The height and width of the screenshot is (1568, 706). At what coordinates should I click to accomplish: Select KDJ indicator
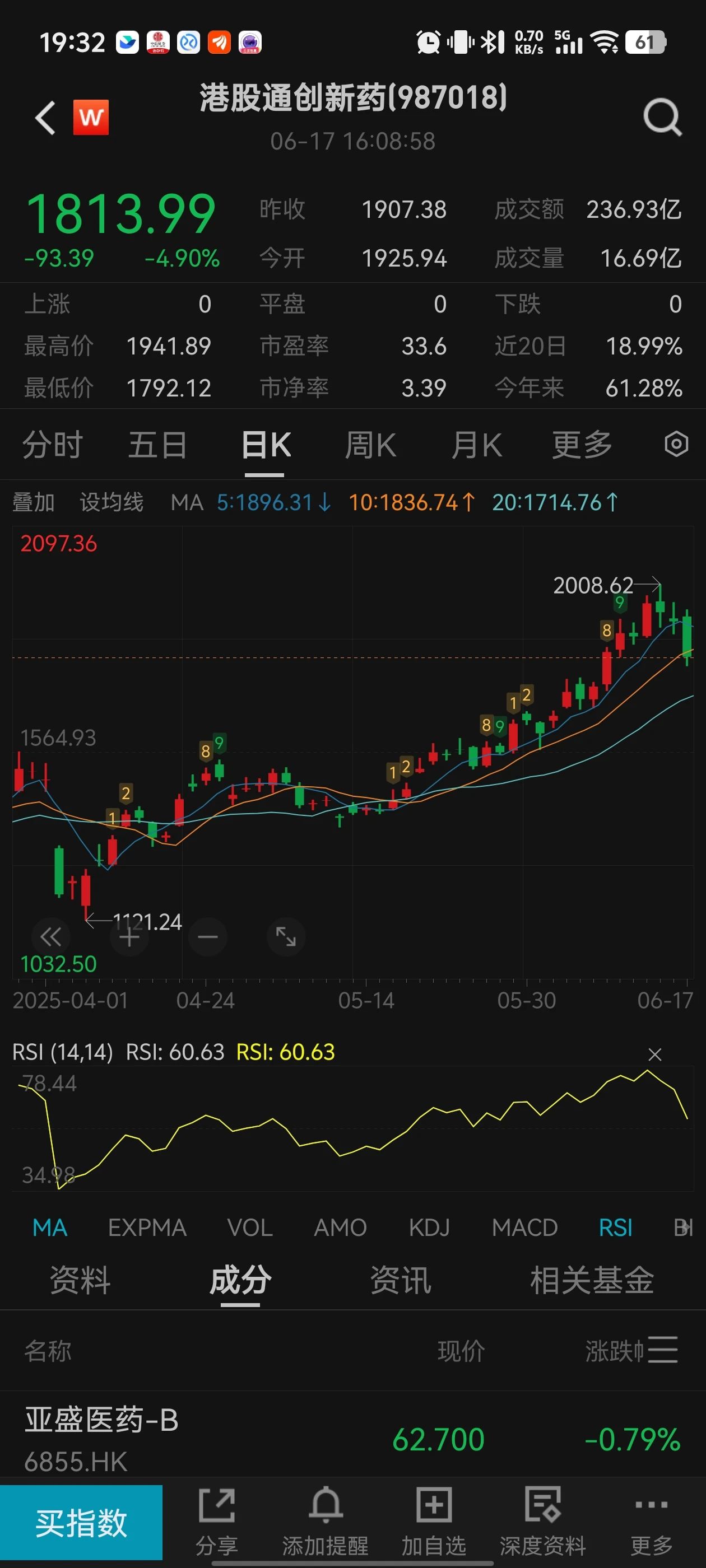[429, 1227]
